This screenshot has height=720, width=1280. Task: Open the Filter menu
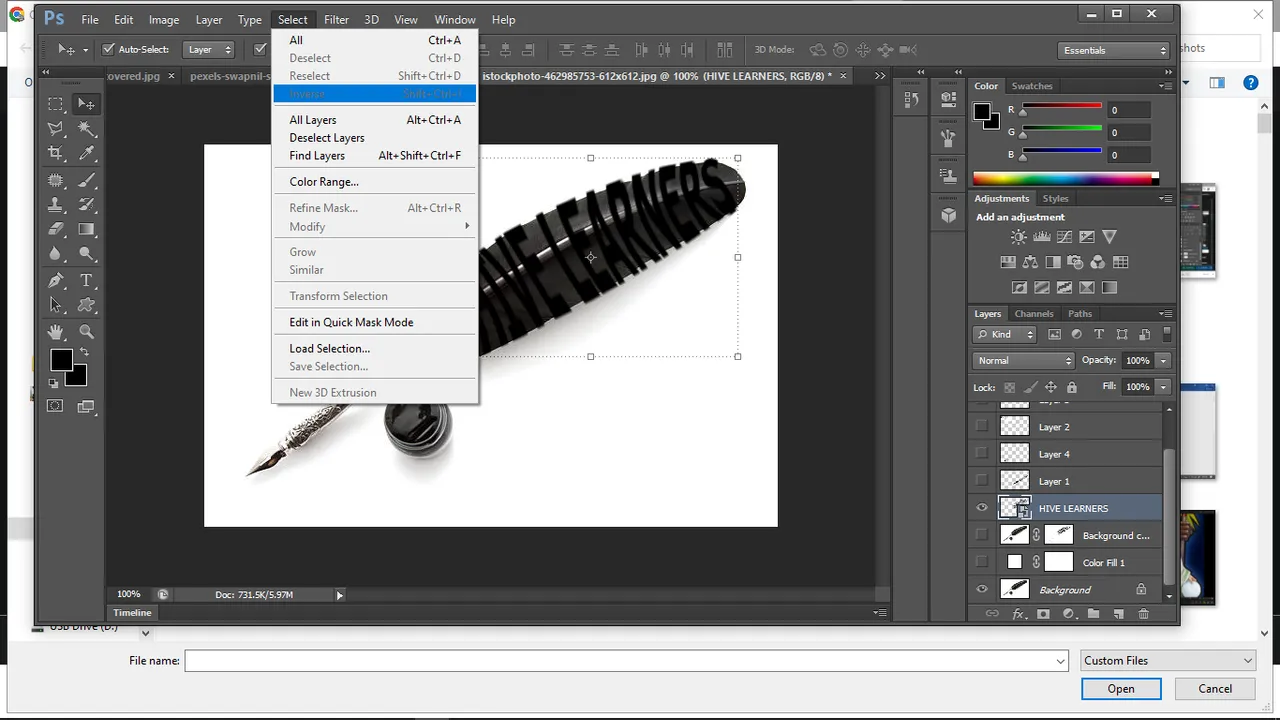[336, 19]
